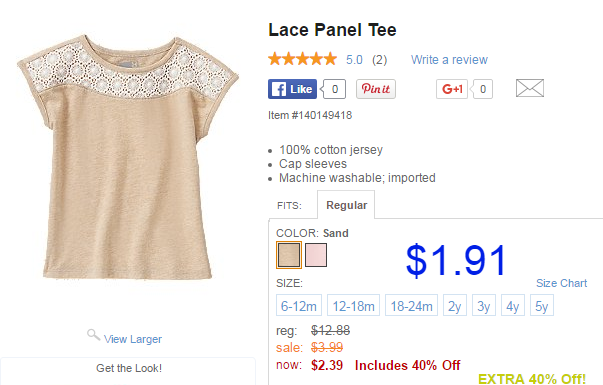Click the Facebook like count bubble
The image size is (603, 385).
[x=334, y=89]
